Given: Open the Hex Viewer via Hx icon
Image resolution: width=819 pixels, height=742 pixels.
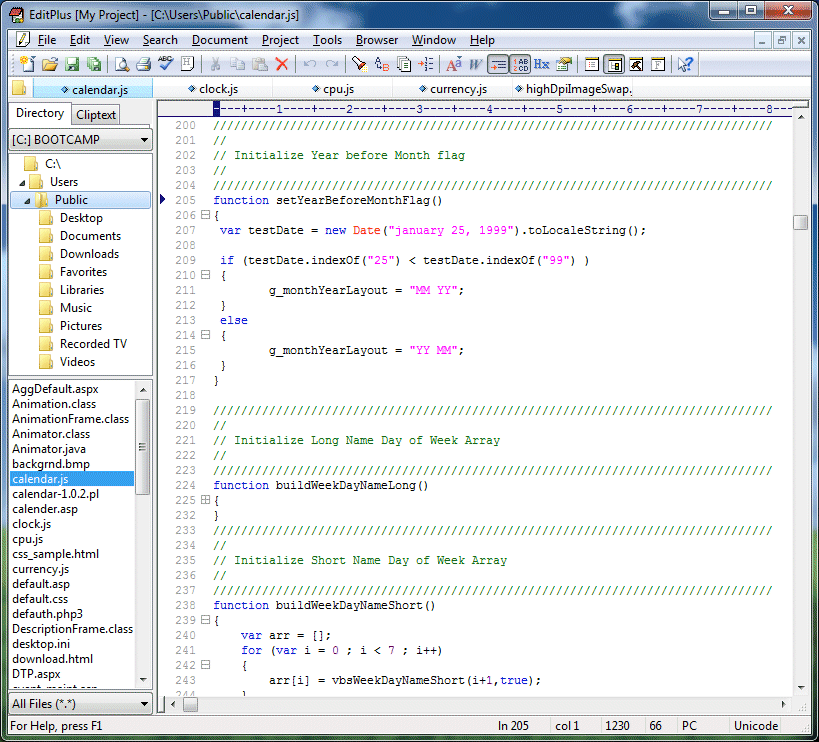Looking at the screenshot, I should tap(542, 64).
